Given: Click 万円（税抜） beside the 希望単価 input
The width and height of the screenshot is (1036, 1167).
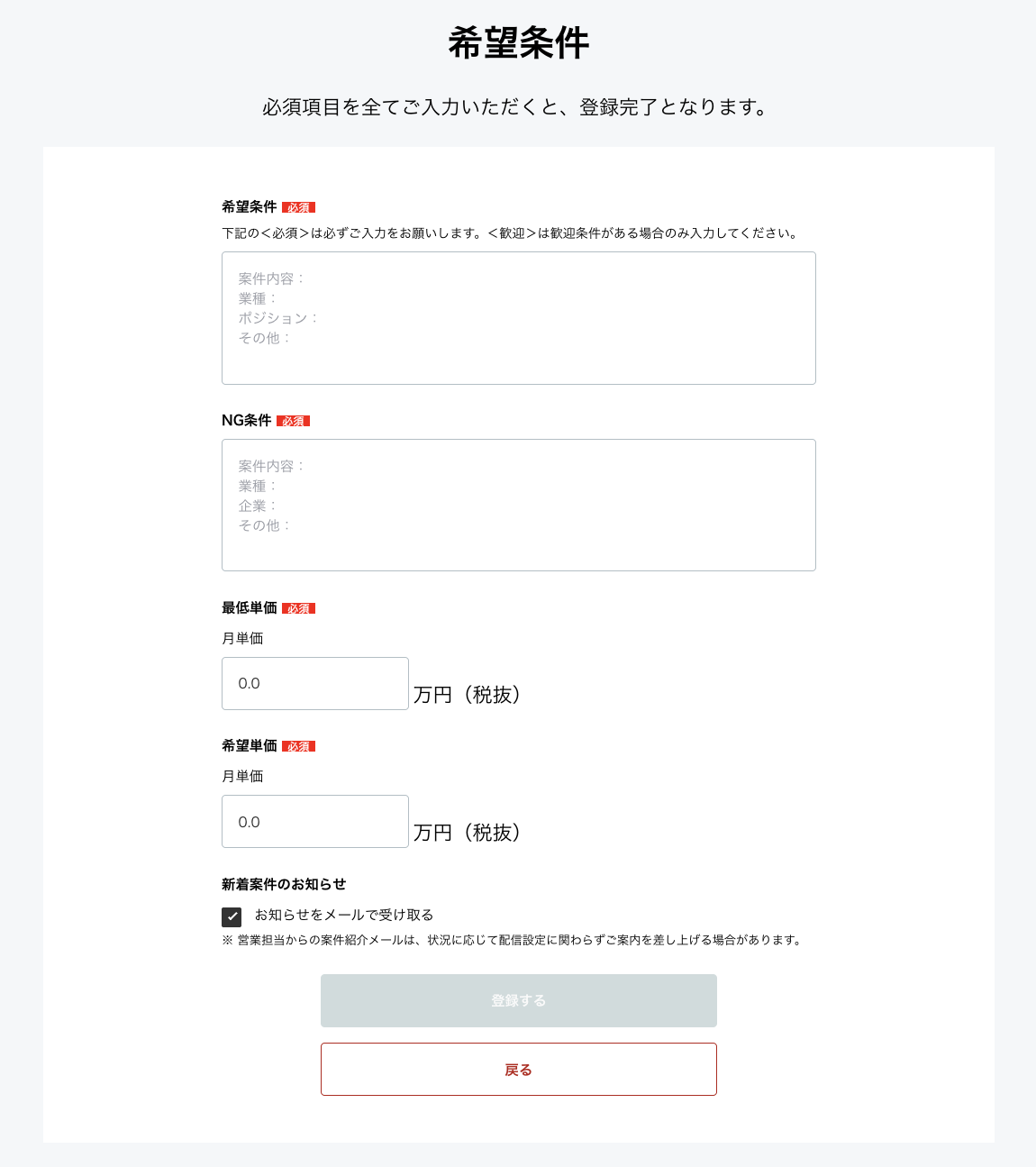Looking at the screenshot, I should pyautogui.click(x=467, y=833).
